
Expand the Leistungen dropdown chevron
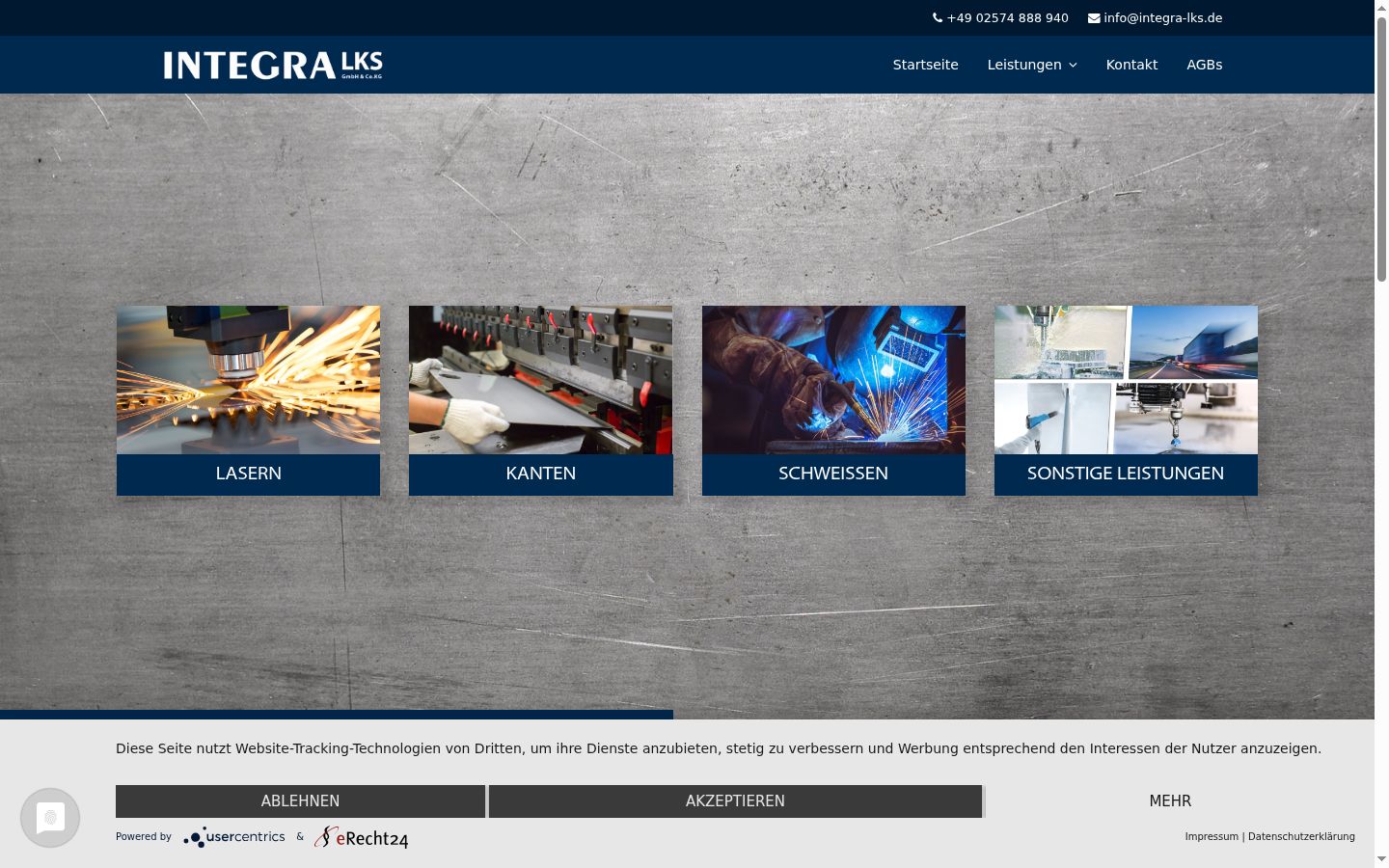coord(1073,65)
